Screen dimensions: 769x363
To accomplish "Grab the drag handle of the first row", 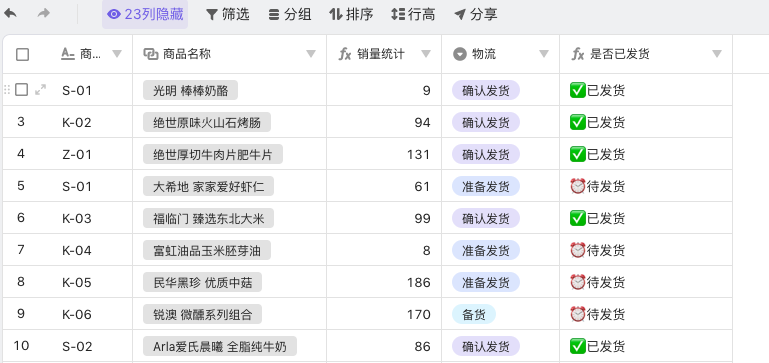I will 7,90.
